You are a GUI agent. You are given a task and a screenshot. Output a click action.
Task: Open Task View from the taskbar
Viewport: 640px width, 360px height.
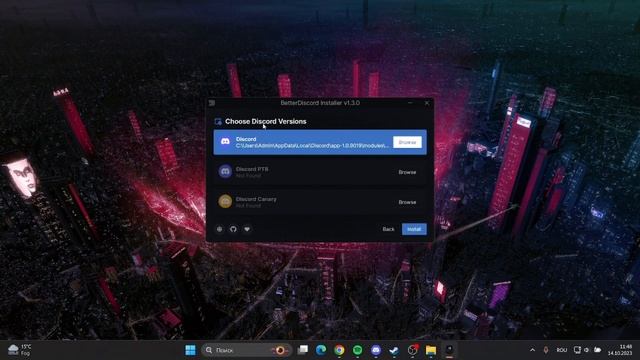pos(302,350)
